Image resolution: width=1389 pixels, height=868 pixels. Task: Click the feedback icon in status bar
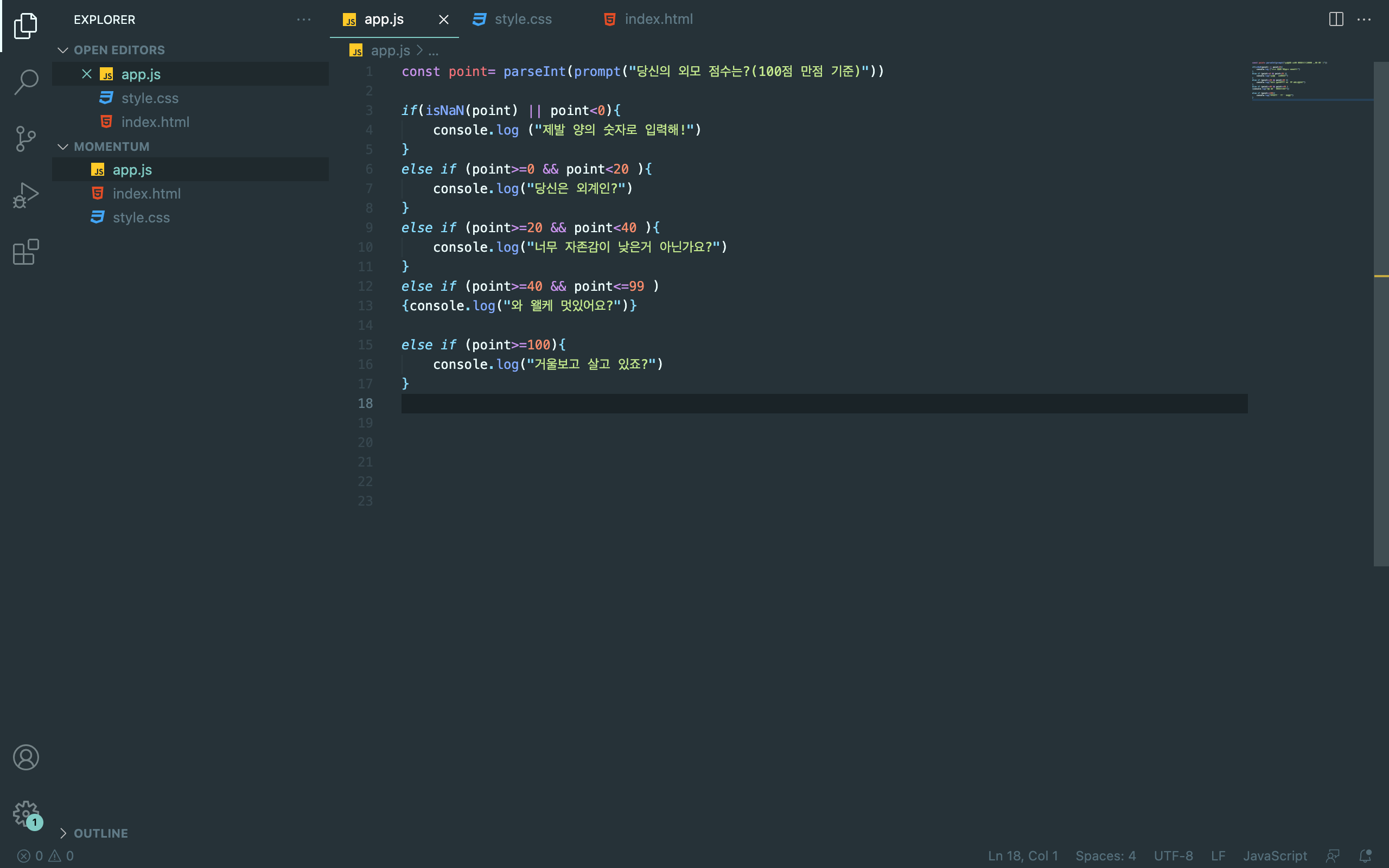1333,856
